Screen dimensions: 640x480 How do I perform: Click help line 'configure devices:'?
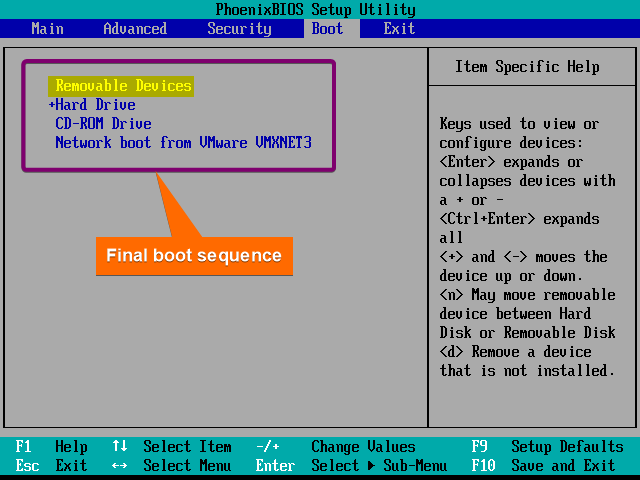511,143
